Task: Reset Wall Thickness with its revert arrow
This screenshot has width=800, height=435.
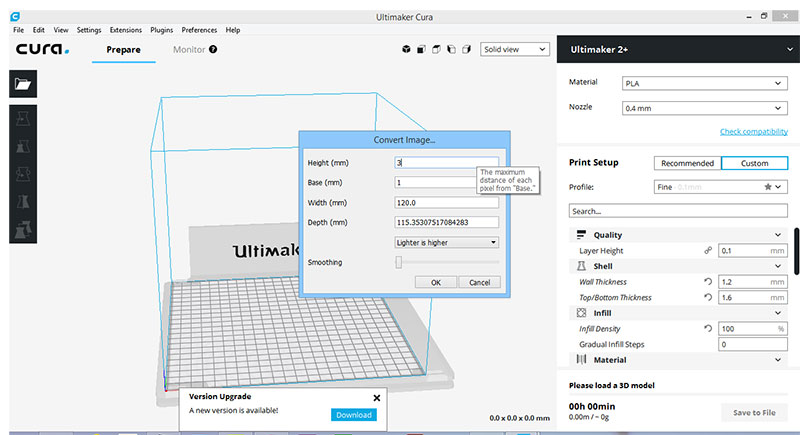Action: (708, 282)
